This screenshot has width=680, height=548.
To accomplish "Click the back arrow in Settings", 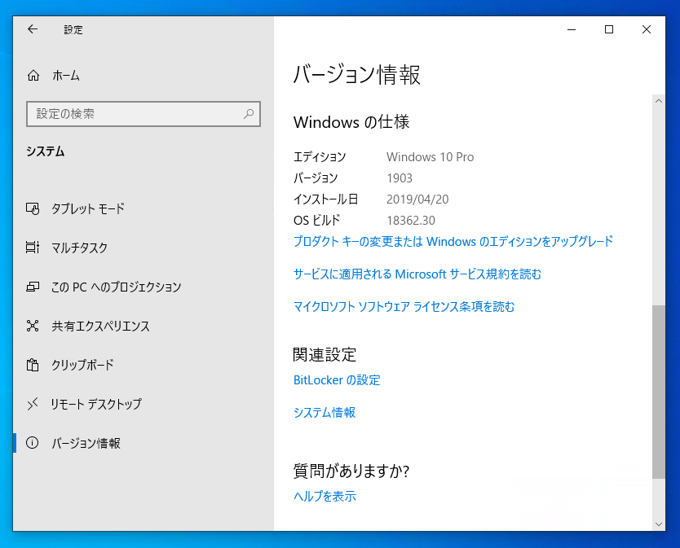I will 33,29.
